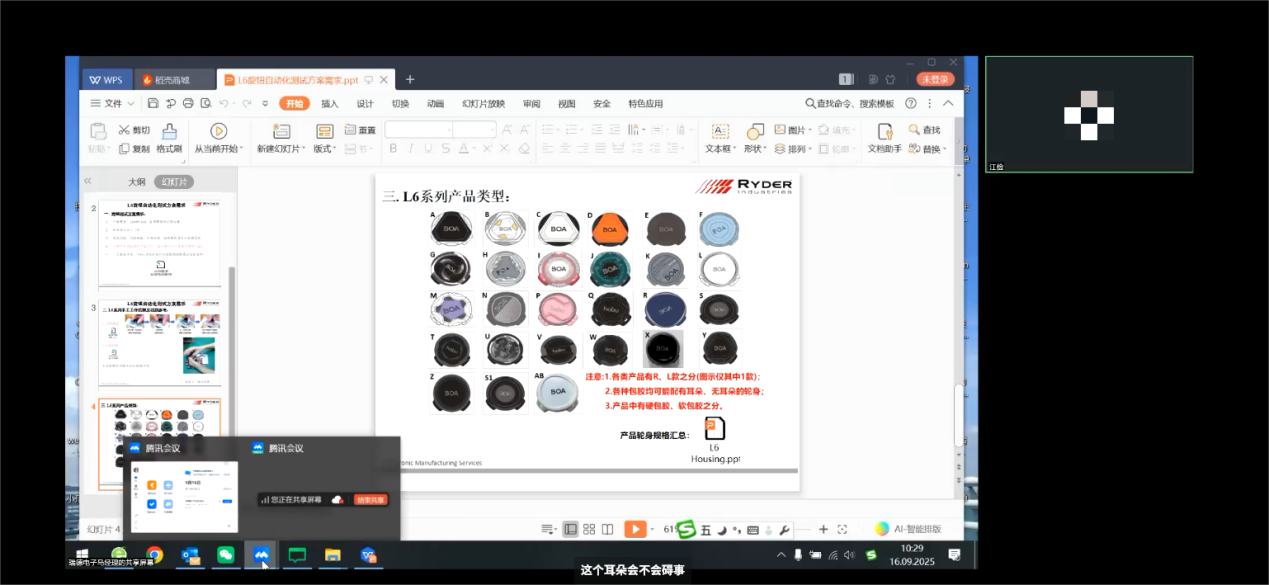1269x585 pixels.
Task: Switch to the 插入 ribbon tab
Action: tap(329, 103)
